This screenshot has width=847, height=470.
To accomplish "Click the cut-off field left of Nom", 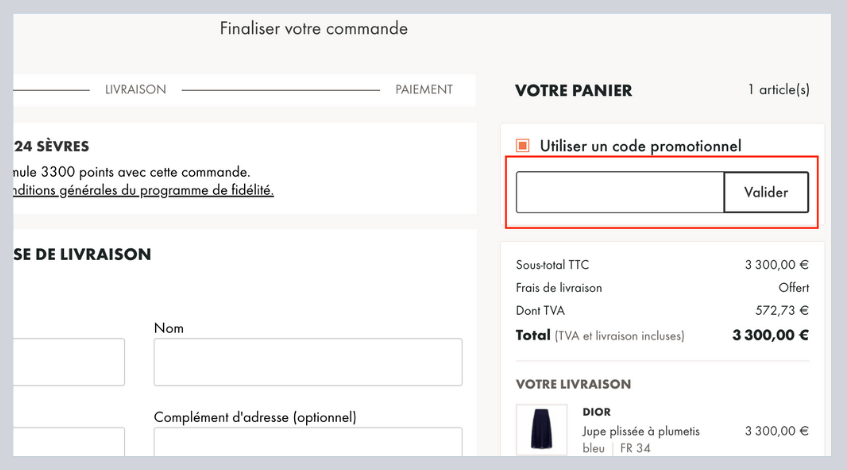I will [68, 362].
